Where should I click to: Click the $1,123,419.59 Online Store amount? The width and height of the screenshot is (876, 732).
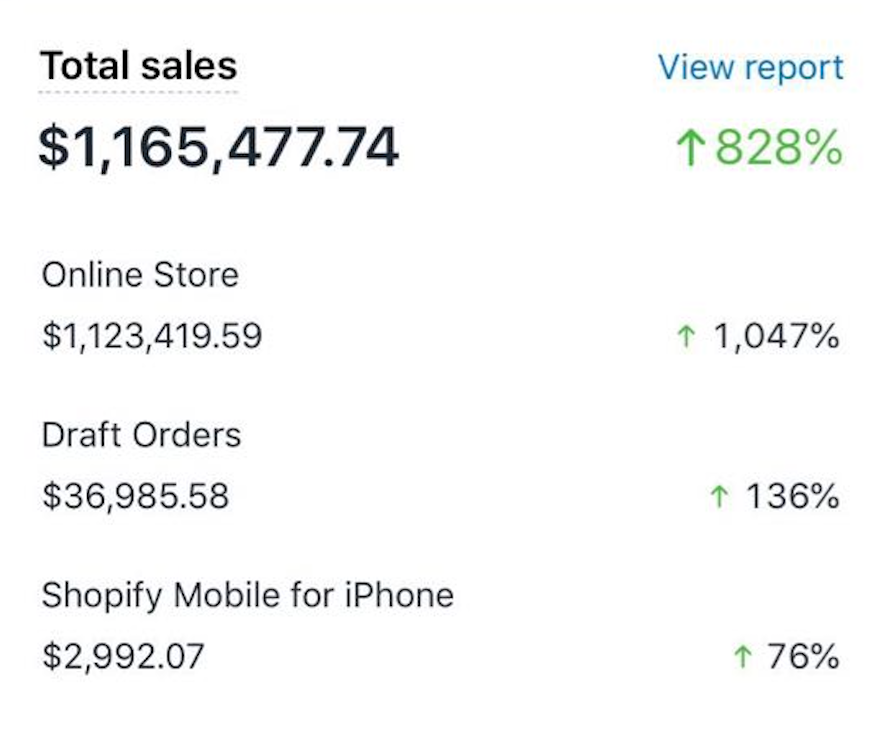pos(152,336)
